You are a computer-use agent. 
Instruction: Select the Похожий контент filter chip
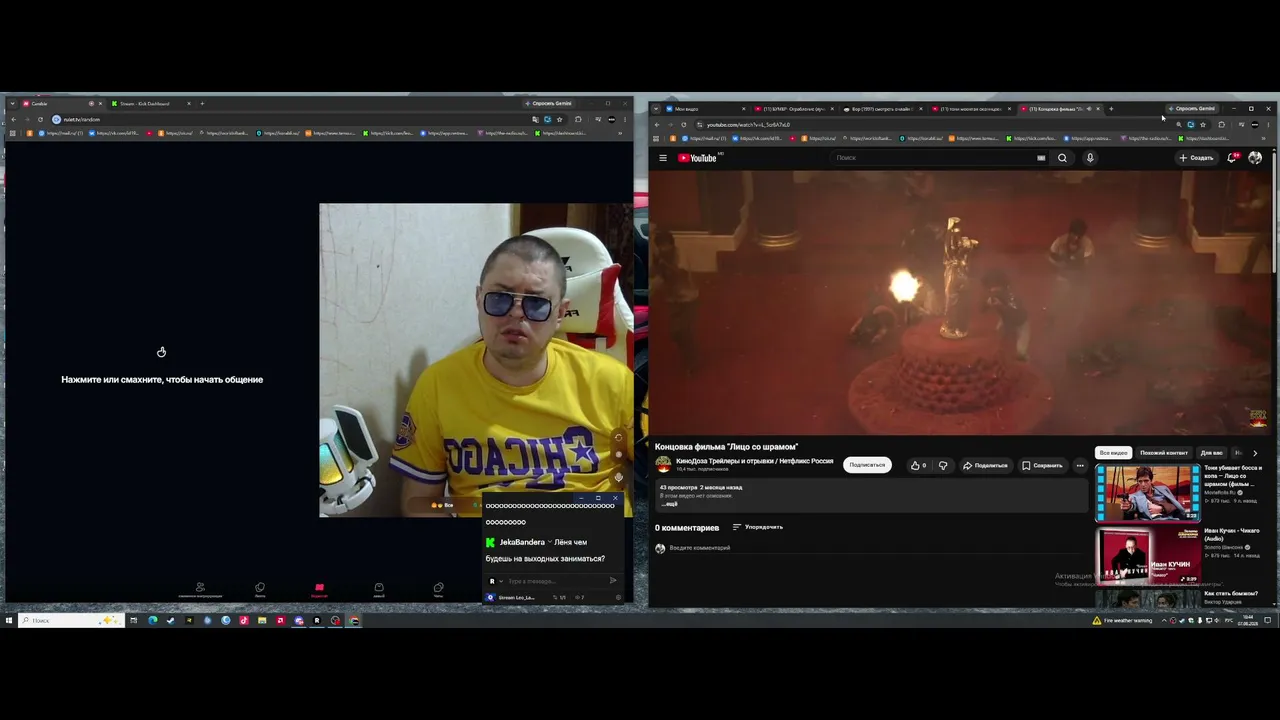(1164, 453)
